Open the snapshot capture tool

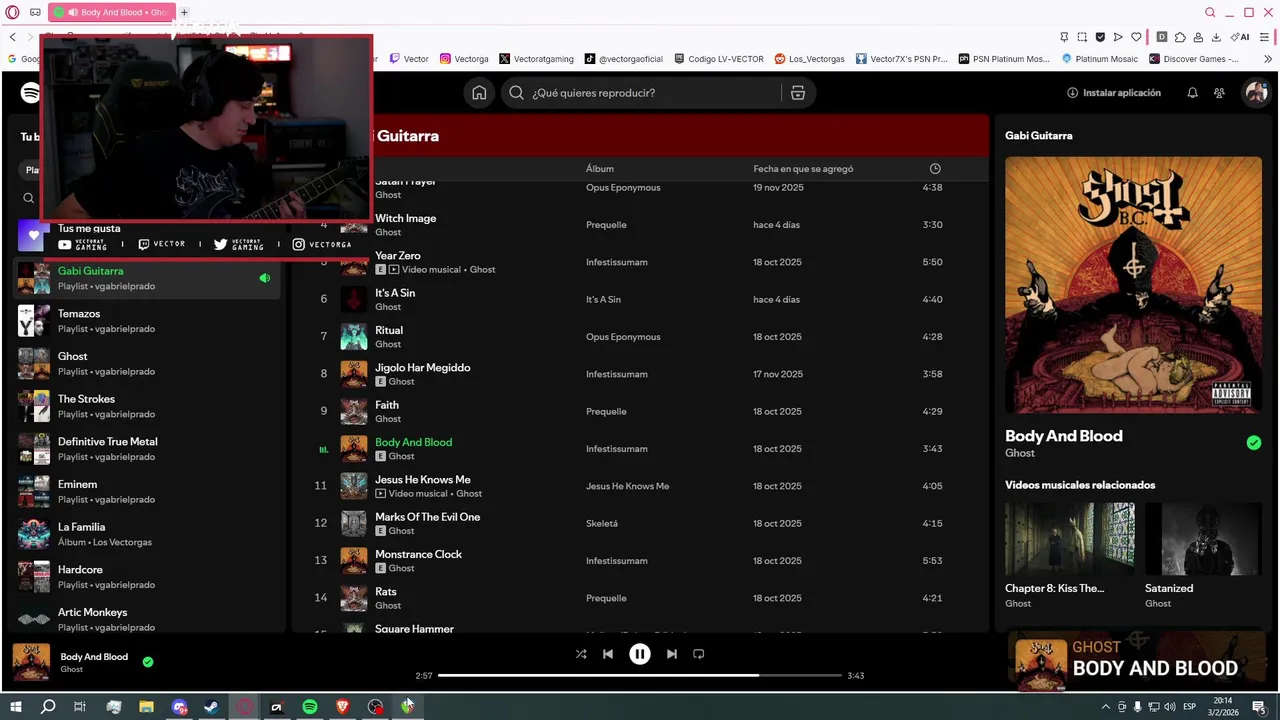pos(1083,37)
